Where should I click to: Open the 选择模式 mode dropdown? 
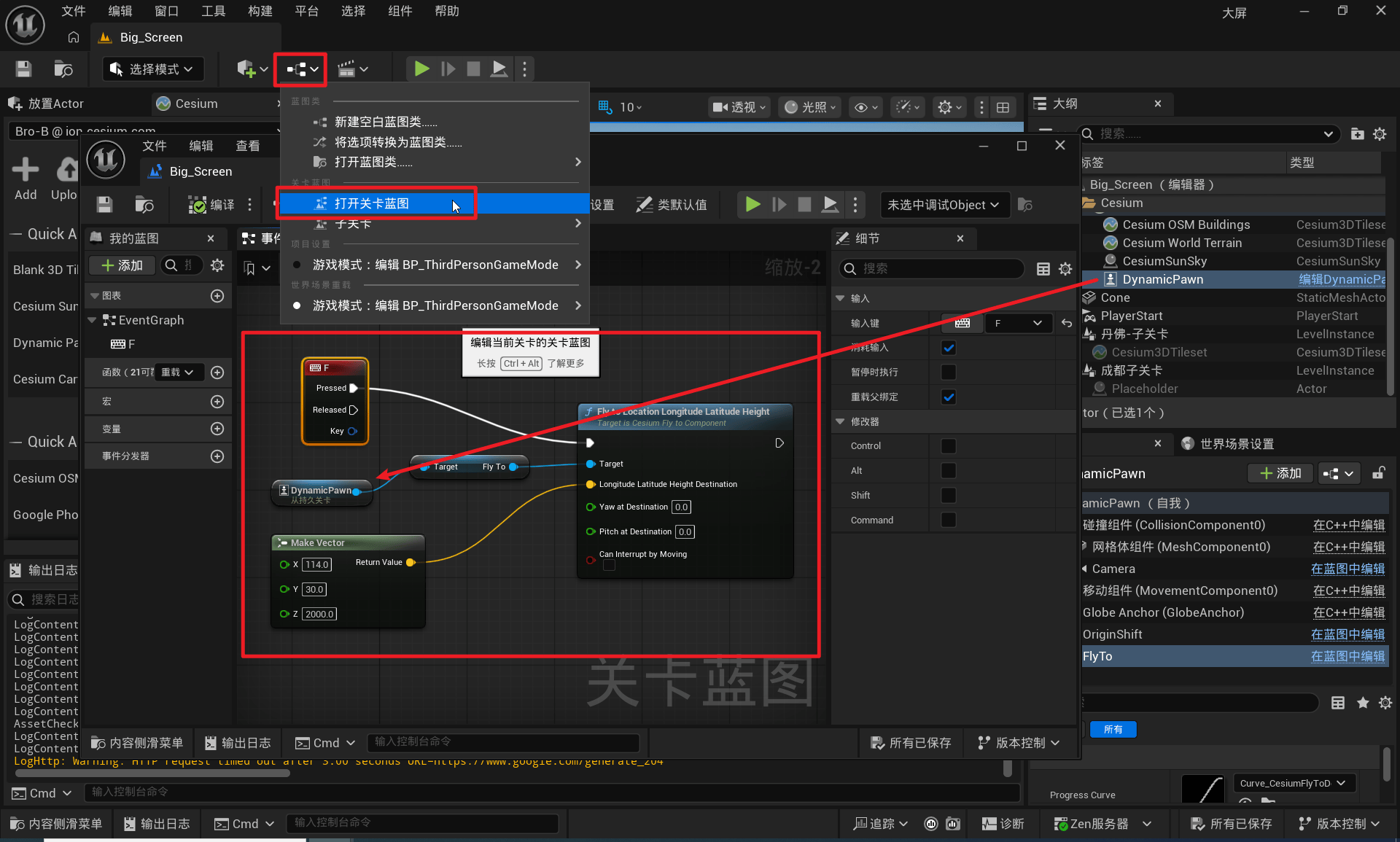[152, 69]
